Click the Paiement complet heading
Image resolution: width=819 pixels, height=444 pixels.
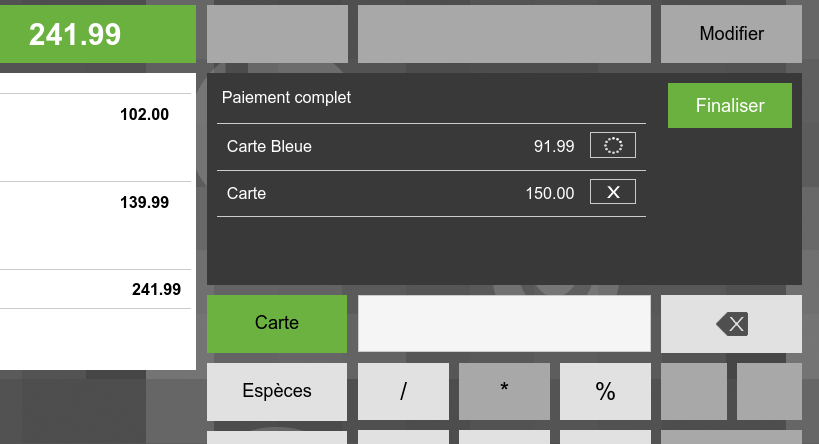tap(286, 98)
